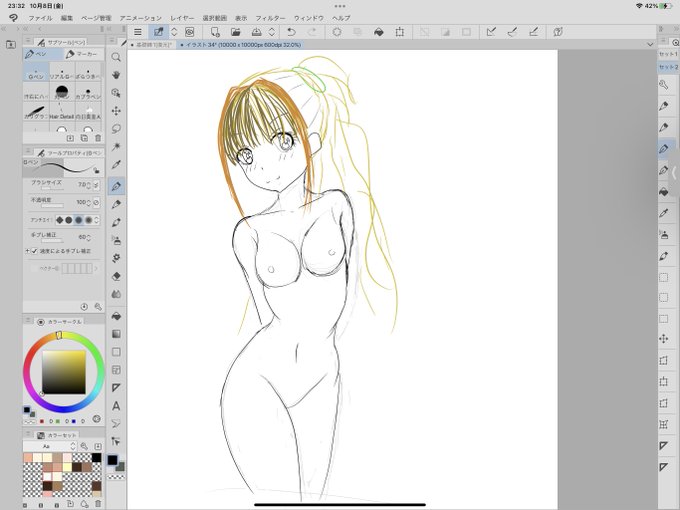Select the Eyedropper tool in the tool palette
The height and width of the screenshot is (510, 680).
[116, 164]
